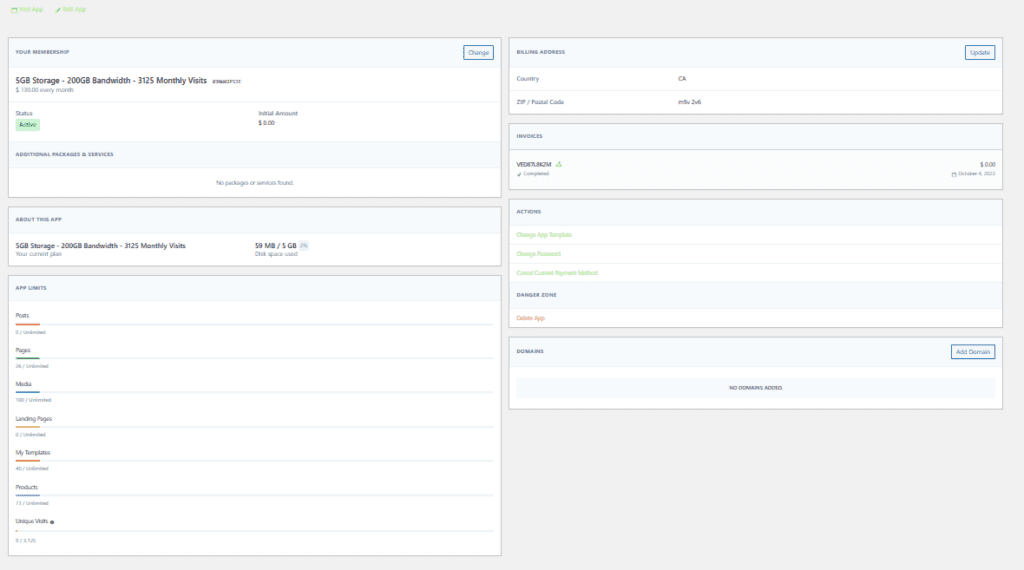Click the icon beside invoice VED87L8K2M
The height and width of the screenshot is (570, 1024).
click(x=559, y=163)
